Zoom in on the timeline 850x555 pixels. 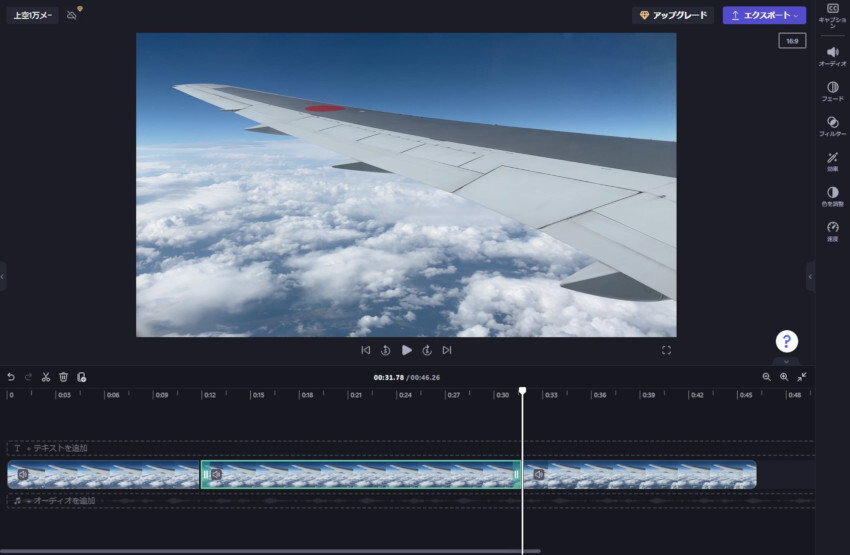pyautogui.click(x=784, y=377)
